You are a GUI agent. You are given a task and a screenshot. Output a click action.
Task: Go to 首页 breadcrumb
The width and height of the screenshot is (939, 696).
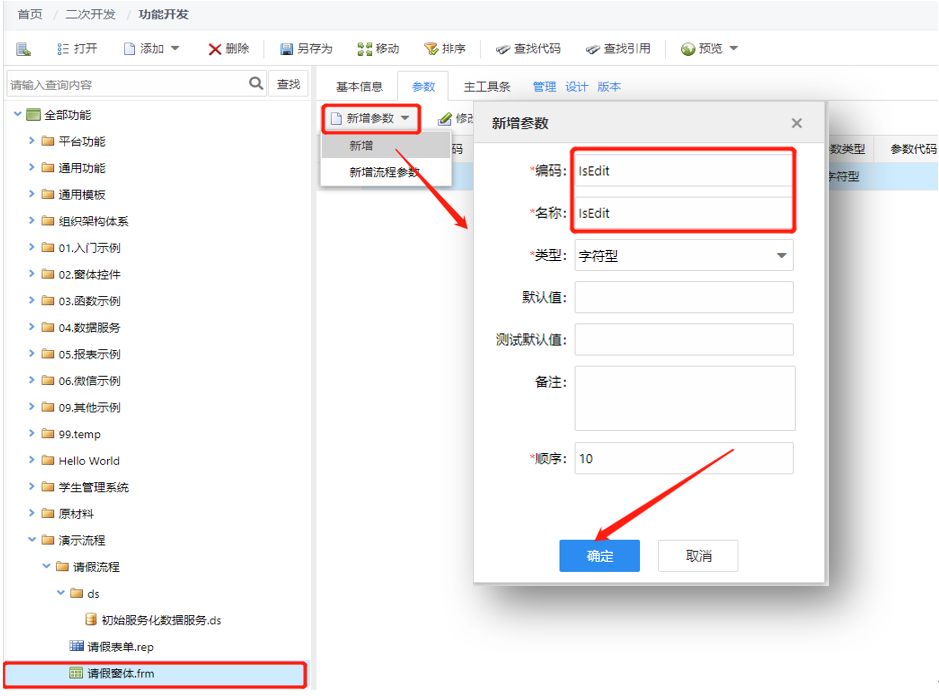[30, 14]
